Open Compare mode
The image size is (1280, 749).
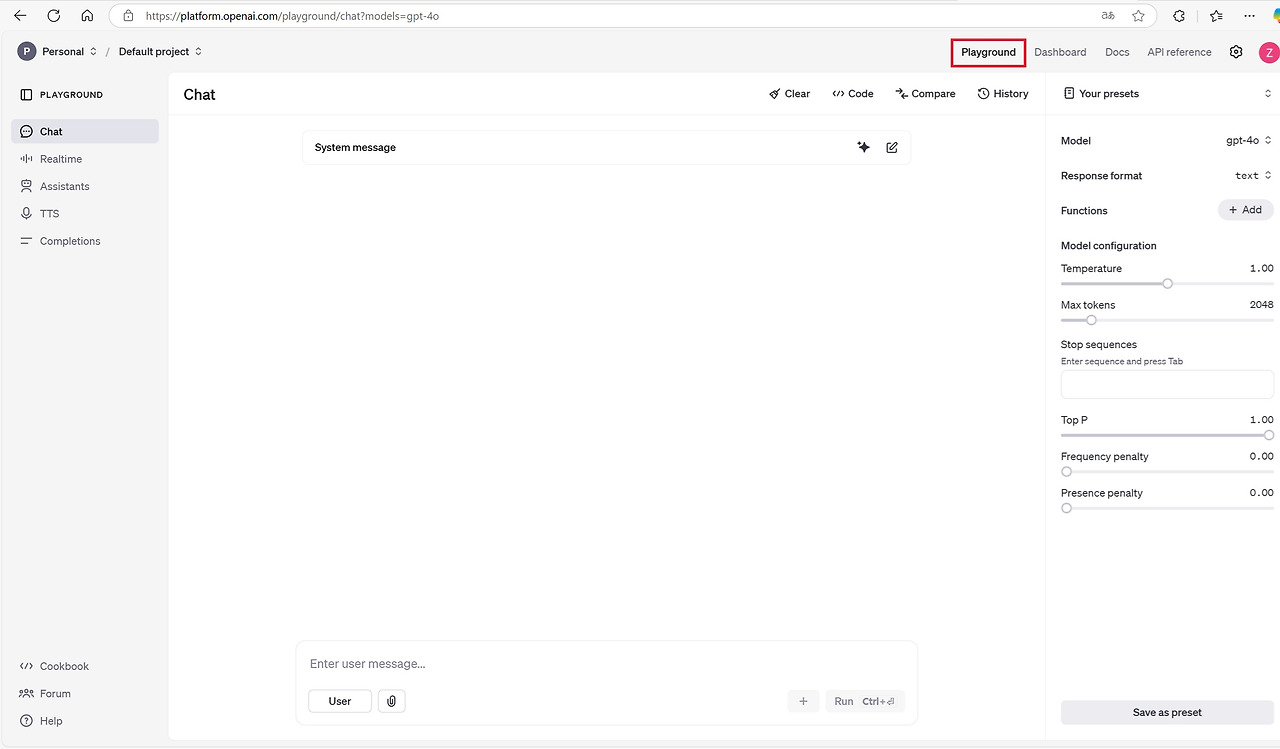click(925, 94)
